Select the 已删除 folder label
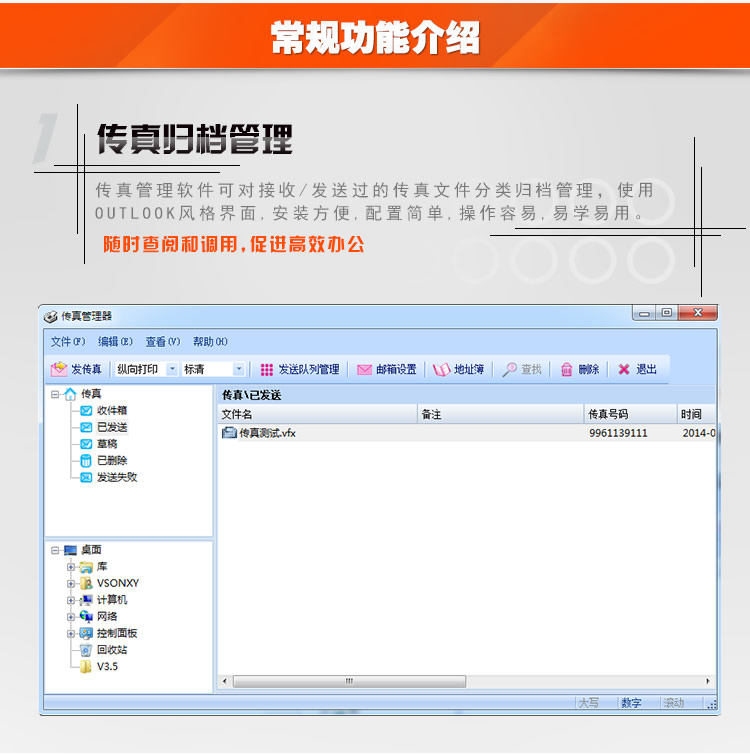The image size is (750, 754). click(x=112, y=460)
